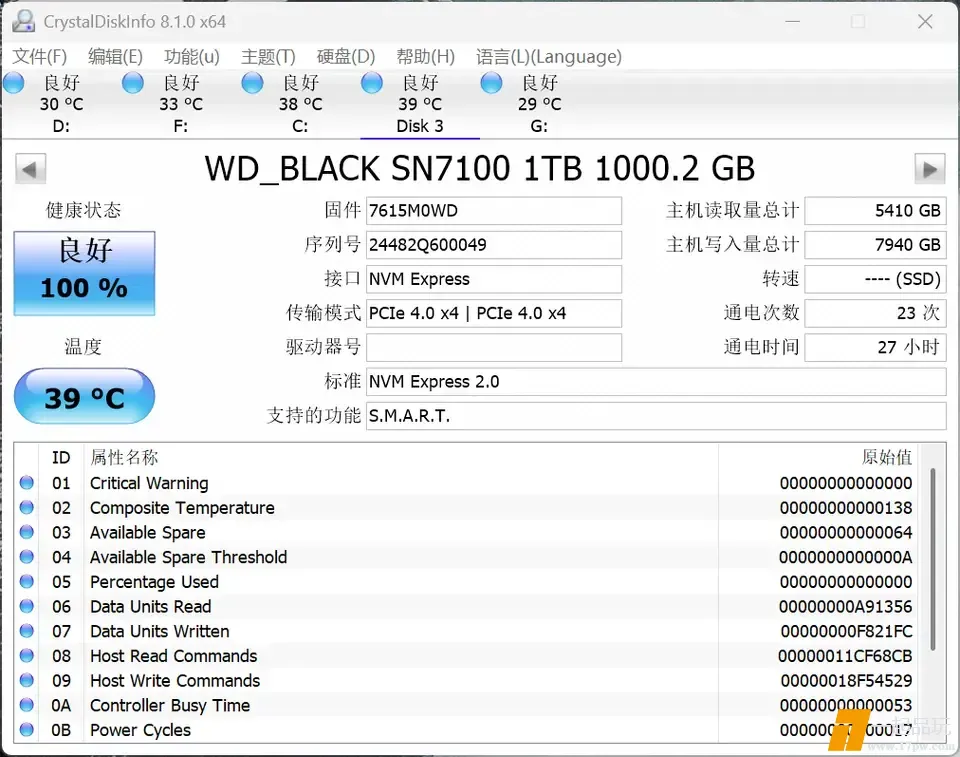Click status dot for Composite Temperature row

26,507
